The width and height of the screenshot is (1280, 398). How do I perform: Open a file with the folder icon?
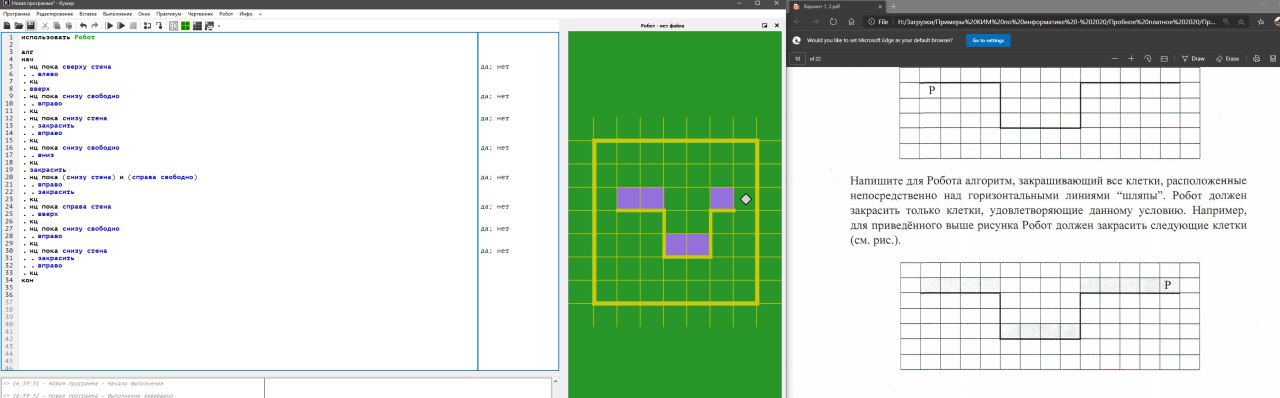[x=18, y=25]
